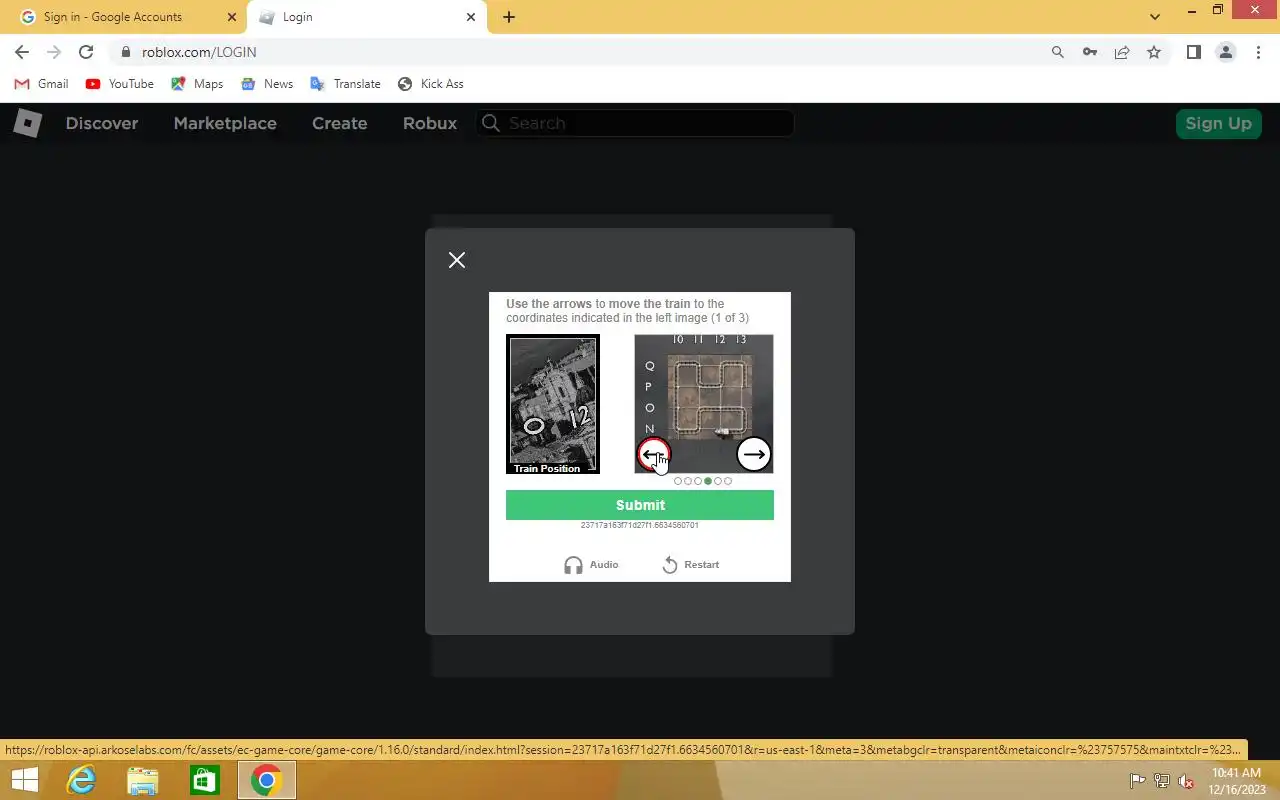
Task: Open the Marketplace page
Action: tap(225, 123)
